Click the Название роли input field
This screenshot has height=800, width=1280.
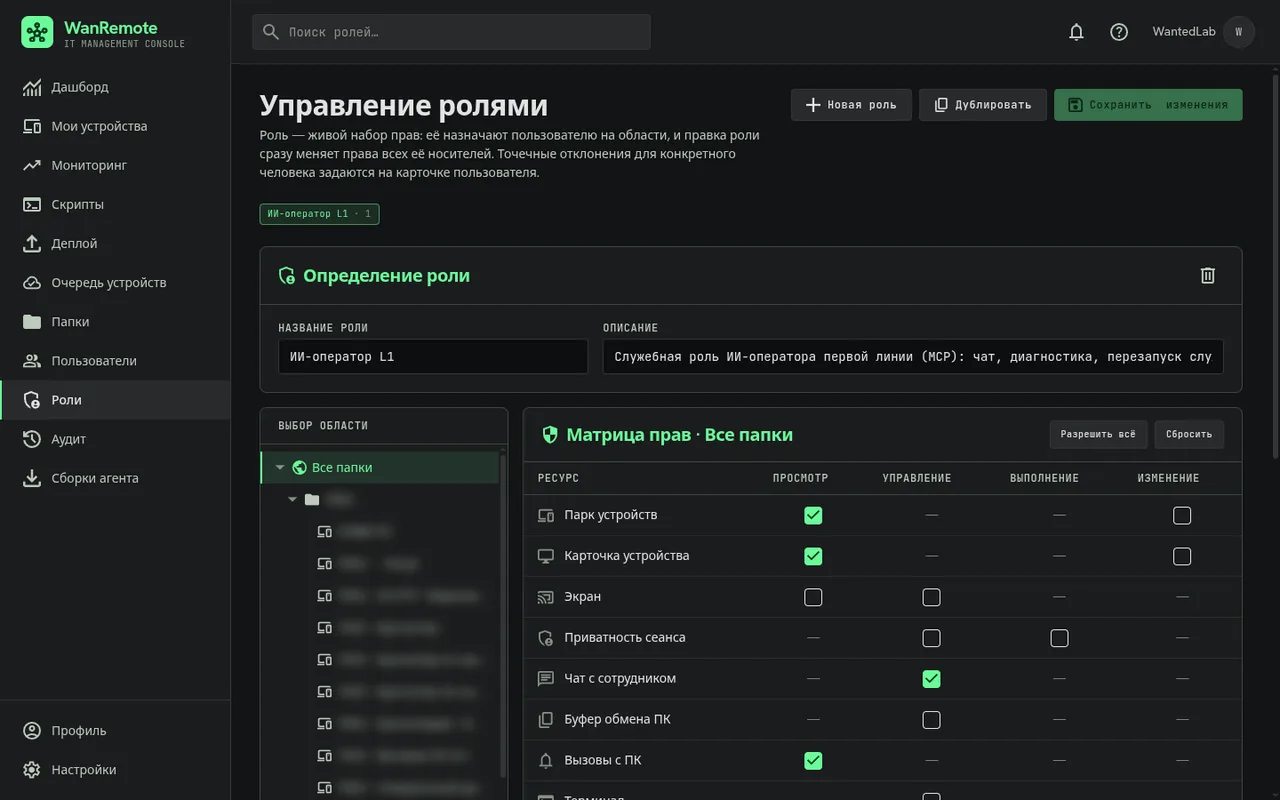point(433,356)
